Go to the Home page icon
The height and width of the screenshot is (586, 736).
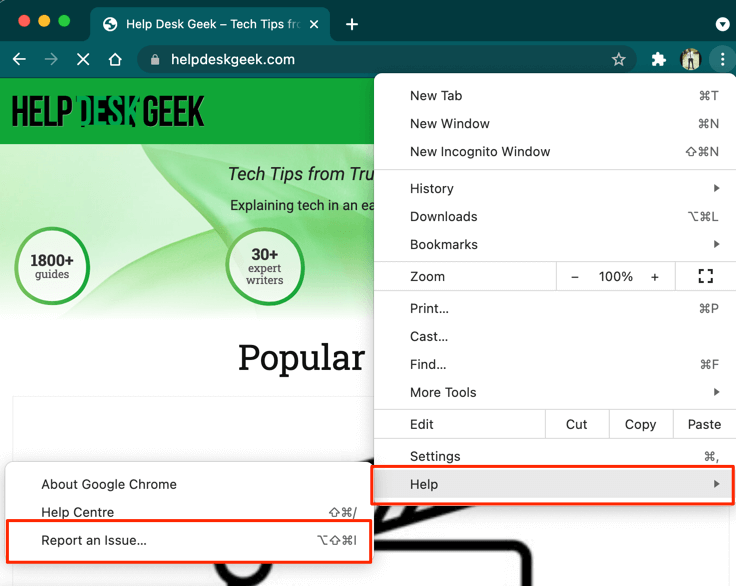[115, 60]
